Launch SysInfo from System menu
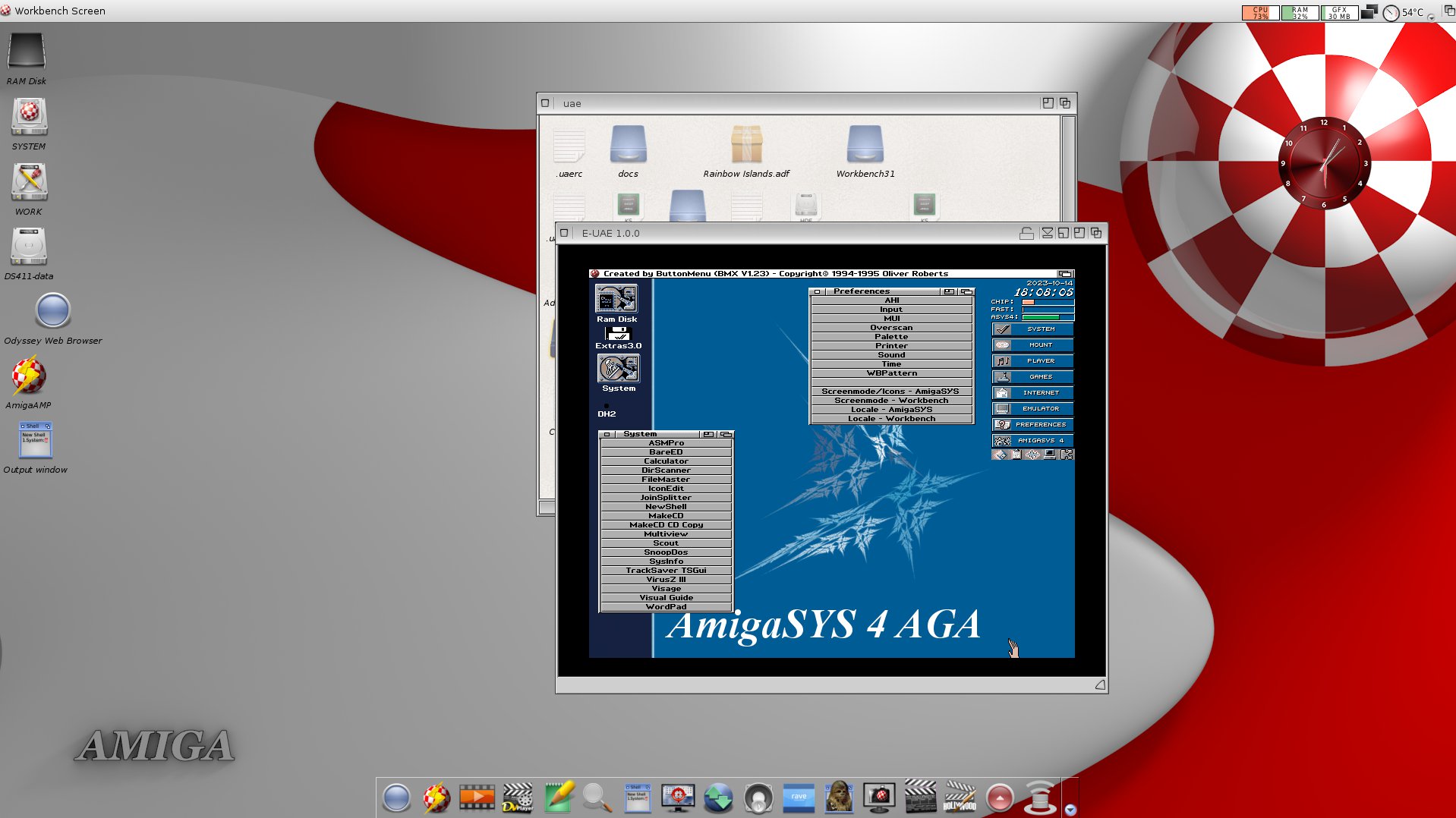Screen dimensions: 1456x818 point(666,562)
